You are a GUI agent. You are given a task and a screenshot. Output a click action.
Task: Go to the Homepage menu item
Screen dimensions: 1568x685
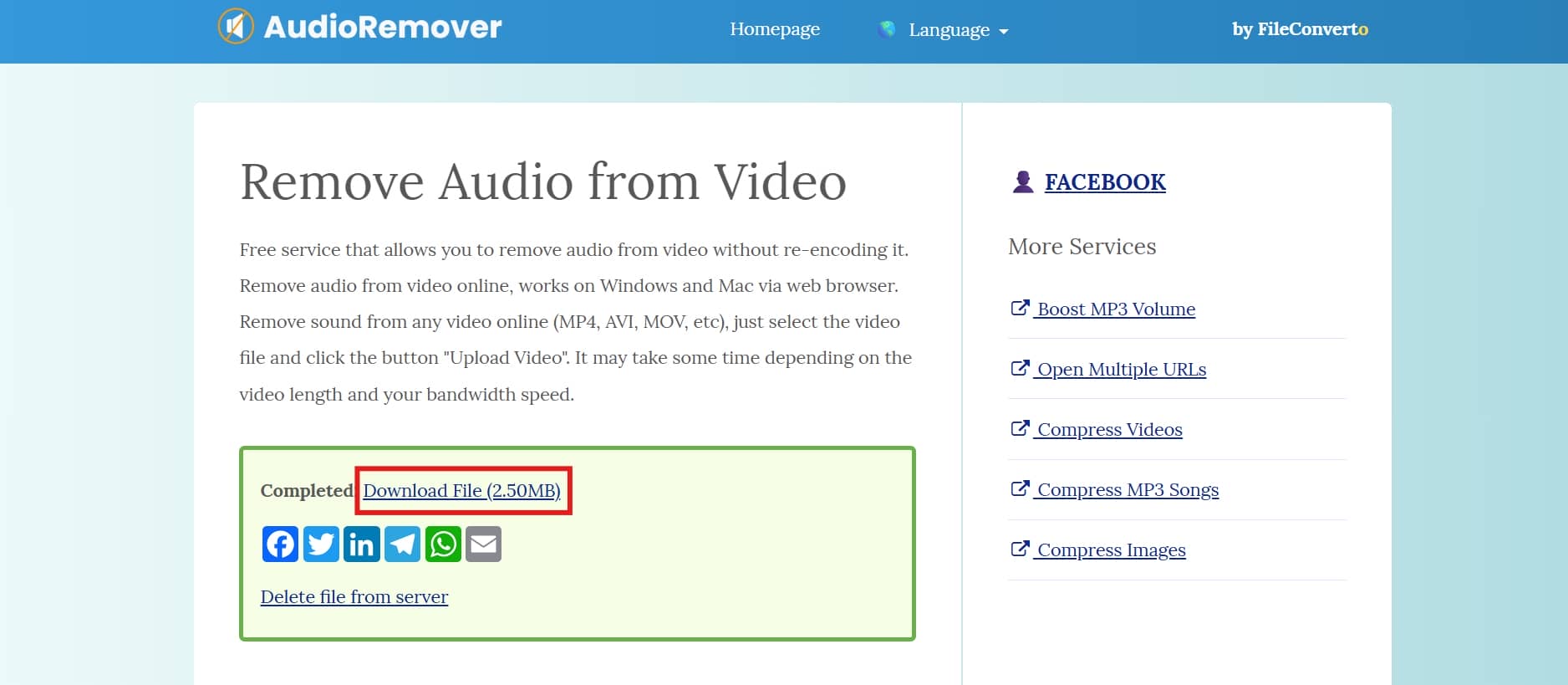pos(775,29)
